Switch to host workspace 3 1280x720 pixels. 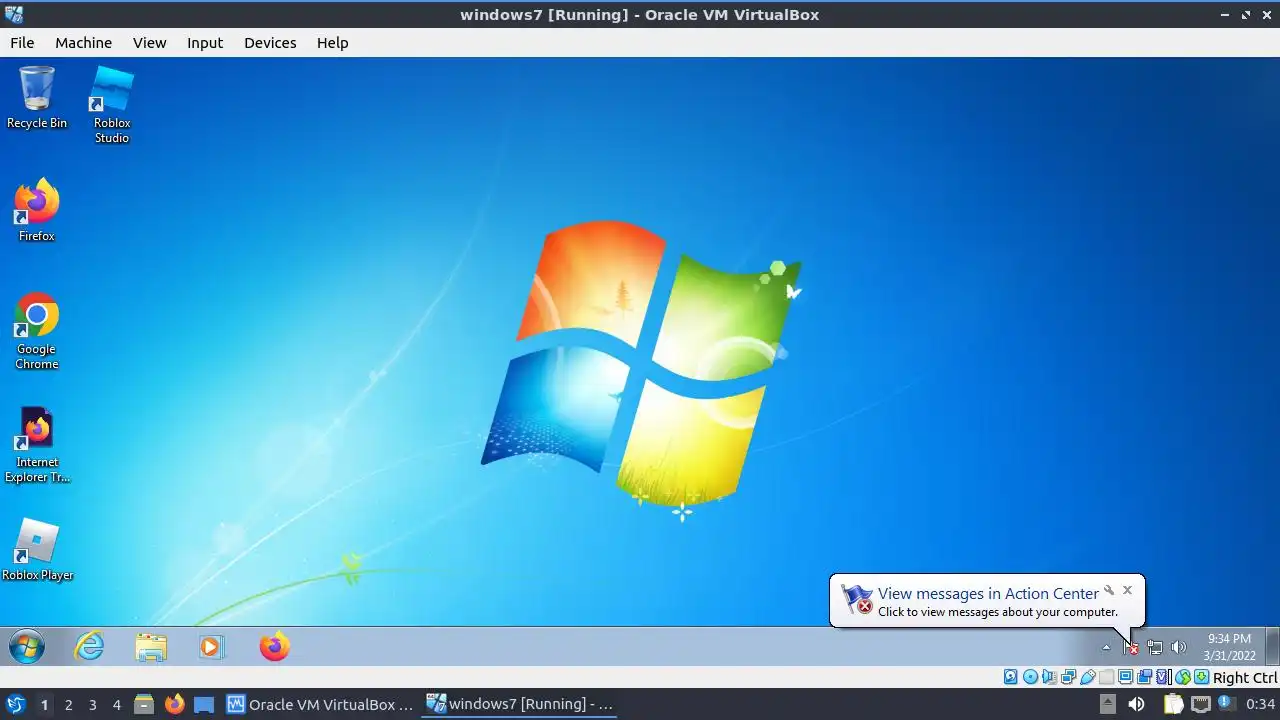[x=92, y=704]
